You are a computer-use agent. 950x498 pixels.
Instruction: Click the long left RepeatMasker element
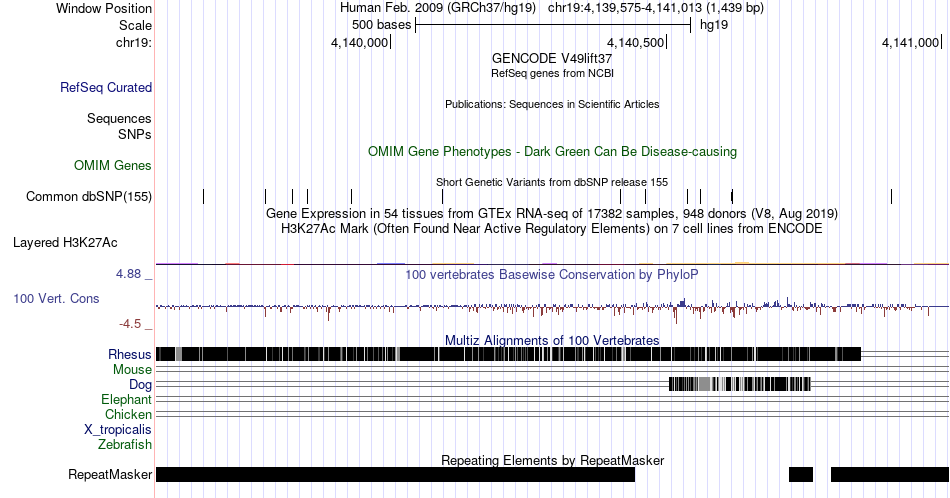click(395, 474)
